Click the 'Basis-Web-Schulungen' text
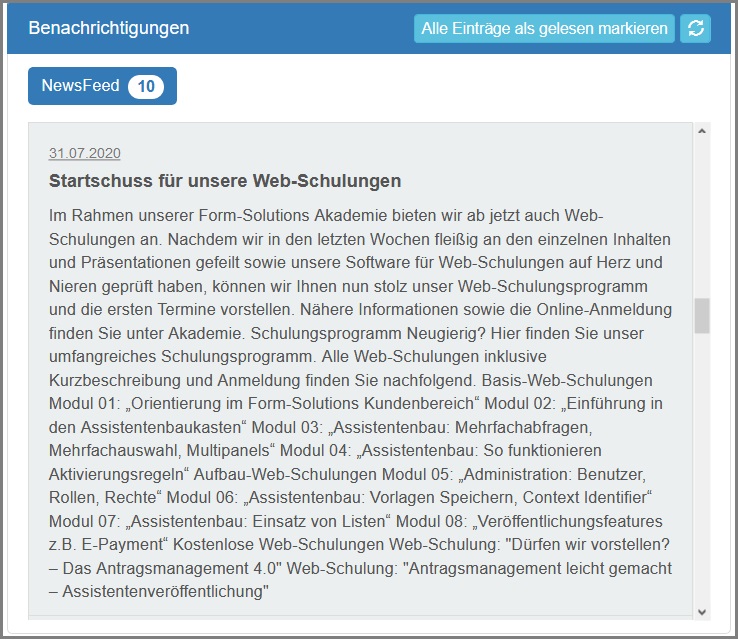Screen dimensions: 738x640 point(567,381)
